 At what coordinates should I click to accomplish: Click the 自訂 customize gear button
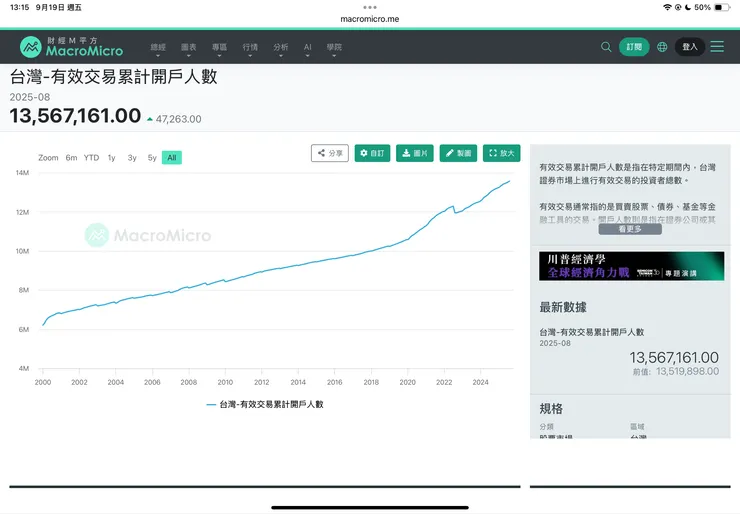372,153
